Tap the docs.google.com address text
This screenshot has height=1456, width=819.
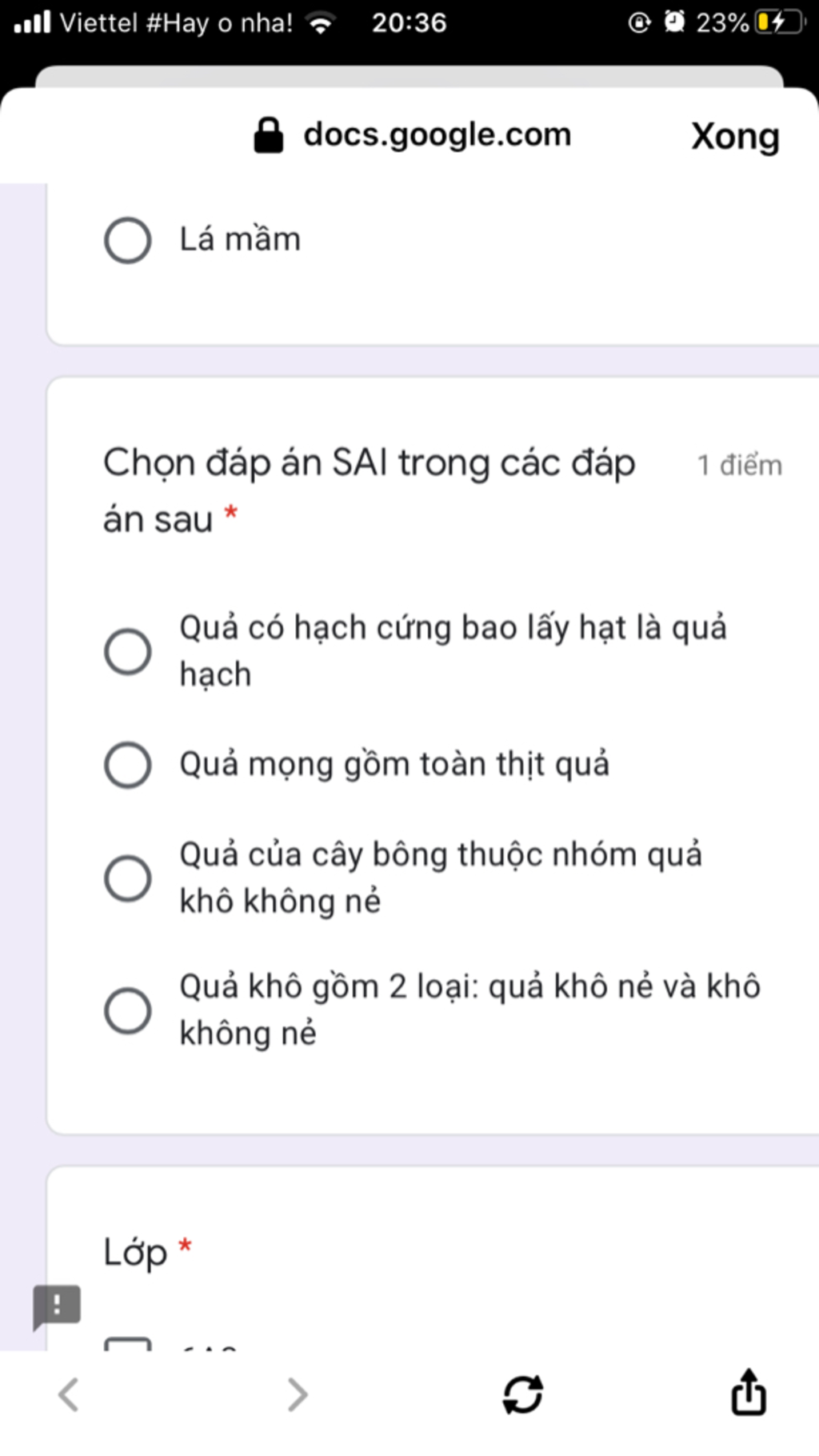tap(437, 134)
